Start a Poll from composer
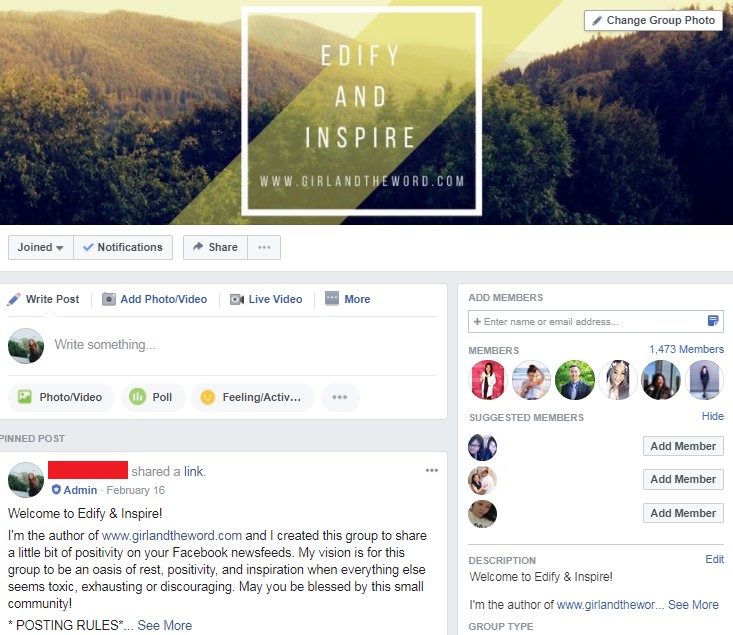Viewport: 733px width, 635px height. tap(153, 397)
